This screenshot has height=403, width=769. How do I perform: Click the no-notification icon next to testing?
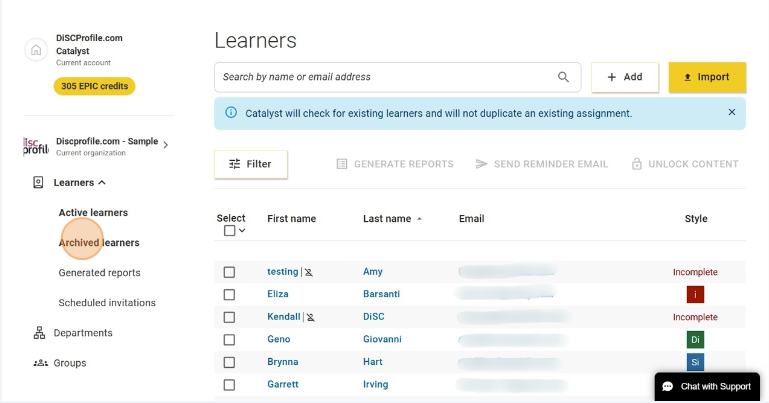[x=308, y=272]
